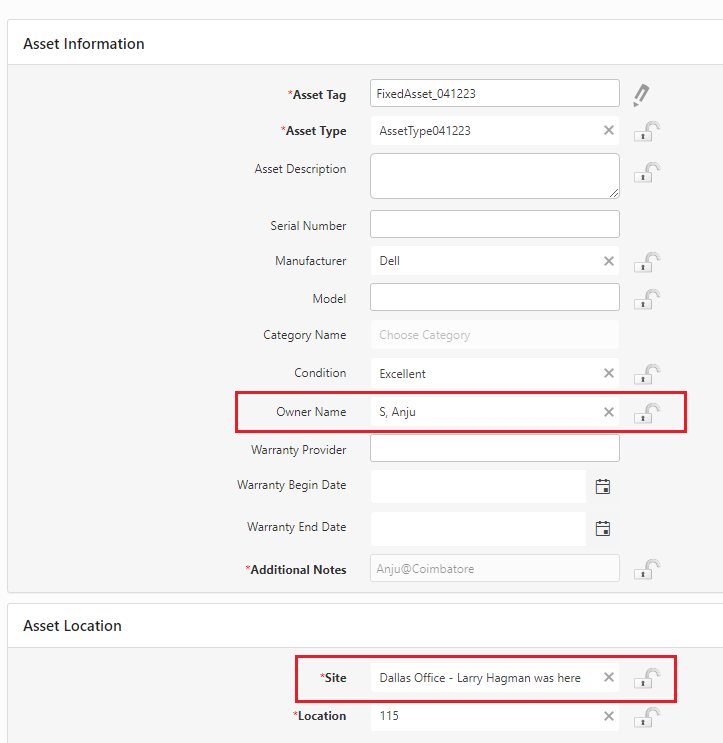Clear the Site value with X
The height and width of the screenshot is (743, 723).
point(609,677)
